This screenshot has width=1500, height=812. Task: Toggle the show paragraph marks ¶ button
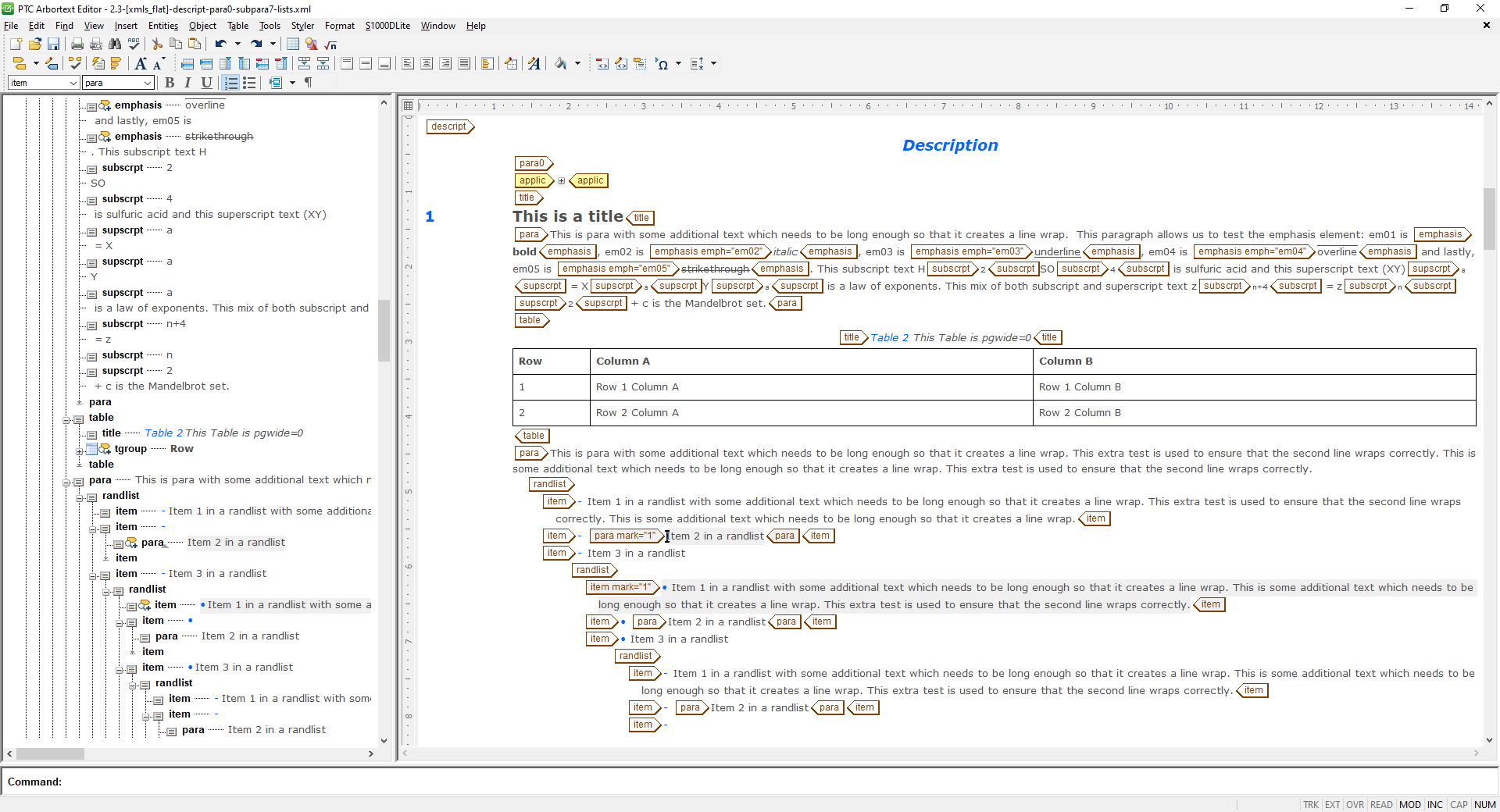[x=308, y=83]
